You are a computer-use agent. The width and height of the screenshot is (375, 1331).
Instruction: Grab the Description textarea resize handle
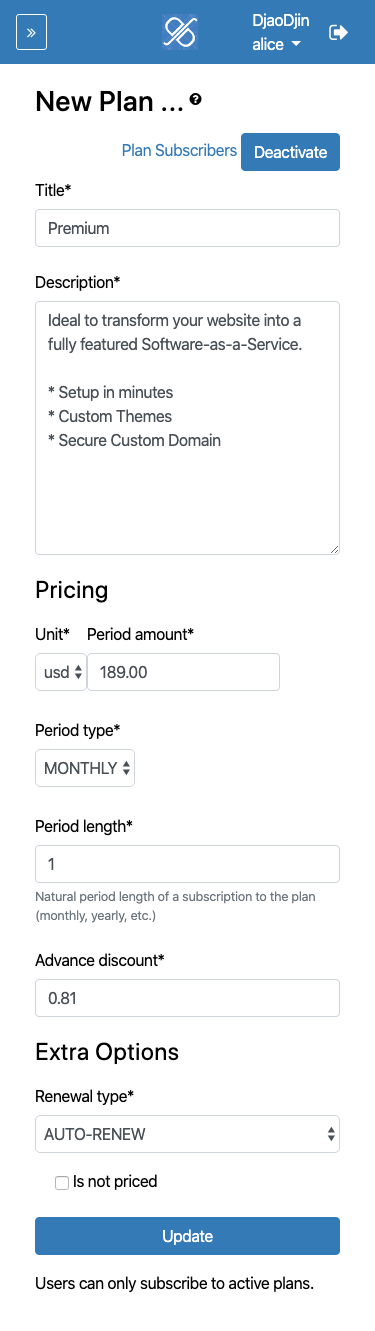click(334, 548)
